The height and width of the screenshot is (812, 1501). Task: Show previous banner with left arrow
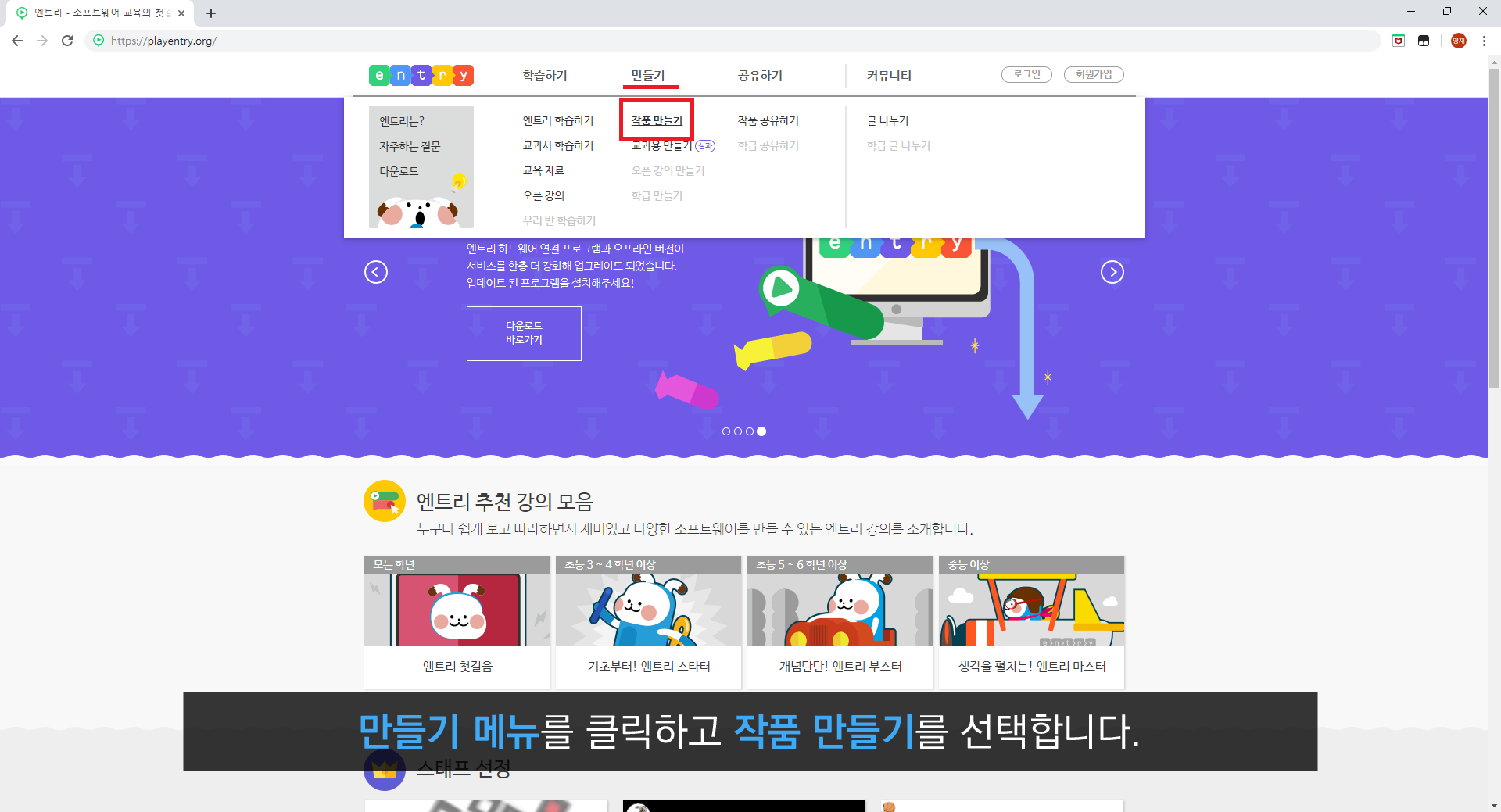pyautogui.click(x=376, y=272)
